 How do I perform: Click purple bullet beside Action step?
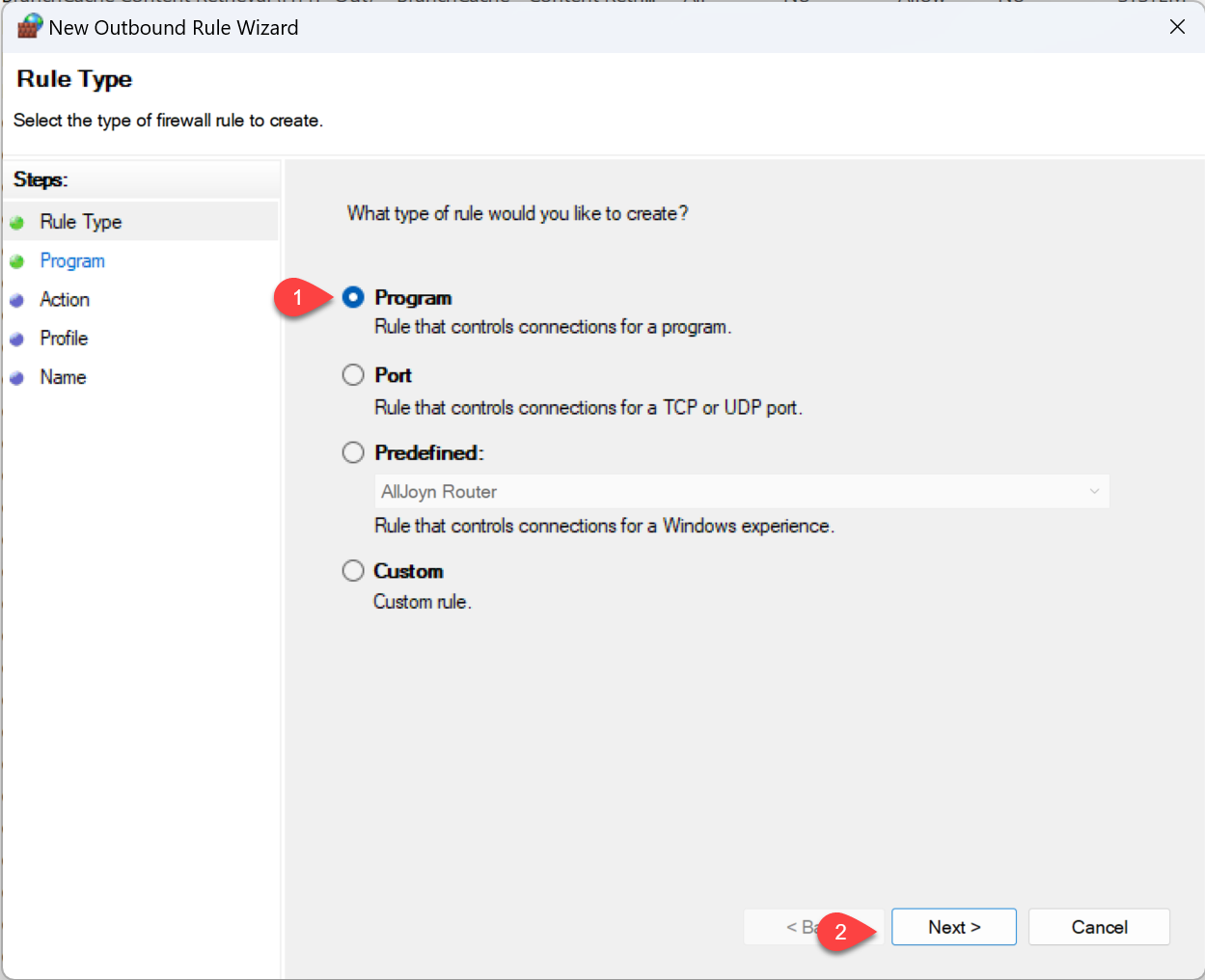(x=16, y=300)
